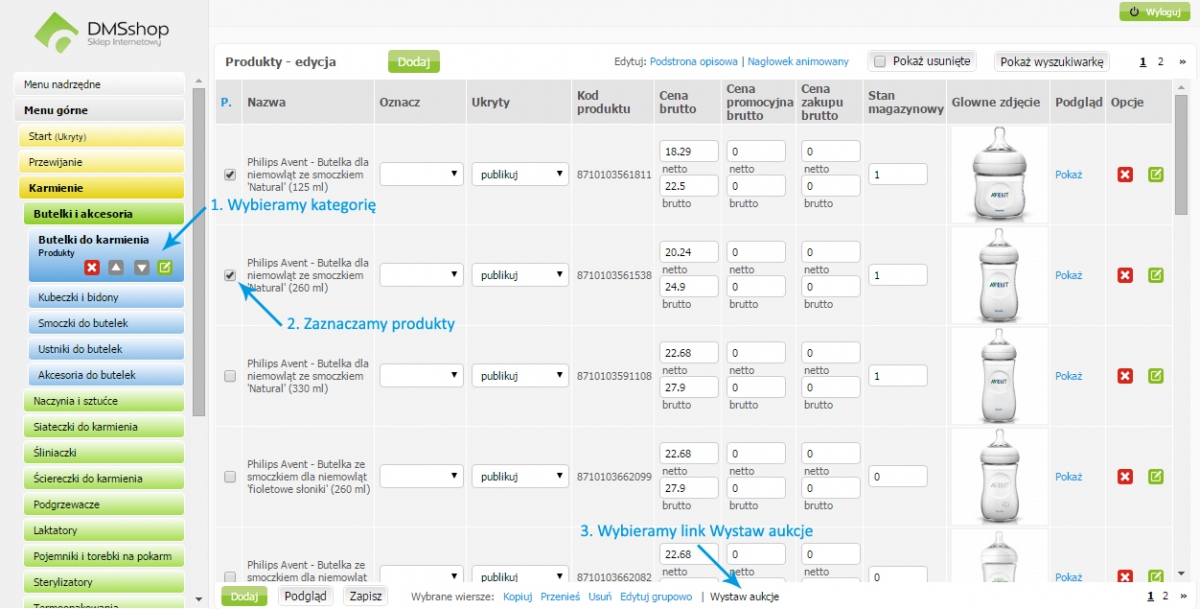This screenshot has width=1200, height=609.
Task: Click Pokaż preview link for 125 ml bottle
Action: click(1069, 174)
